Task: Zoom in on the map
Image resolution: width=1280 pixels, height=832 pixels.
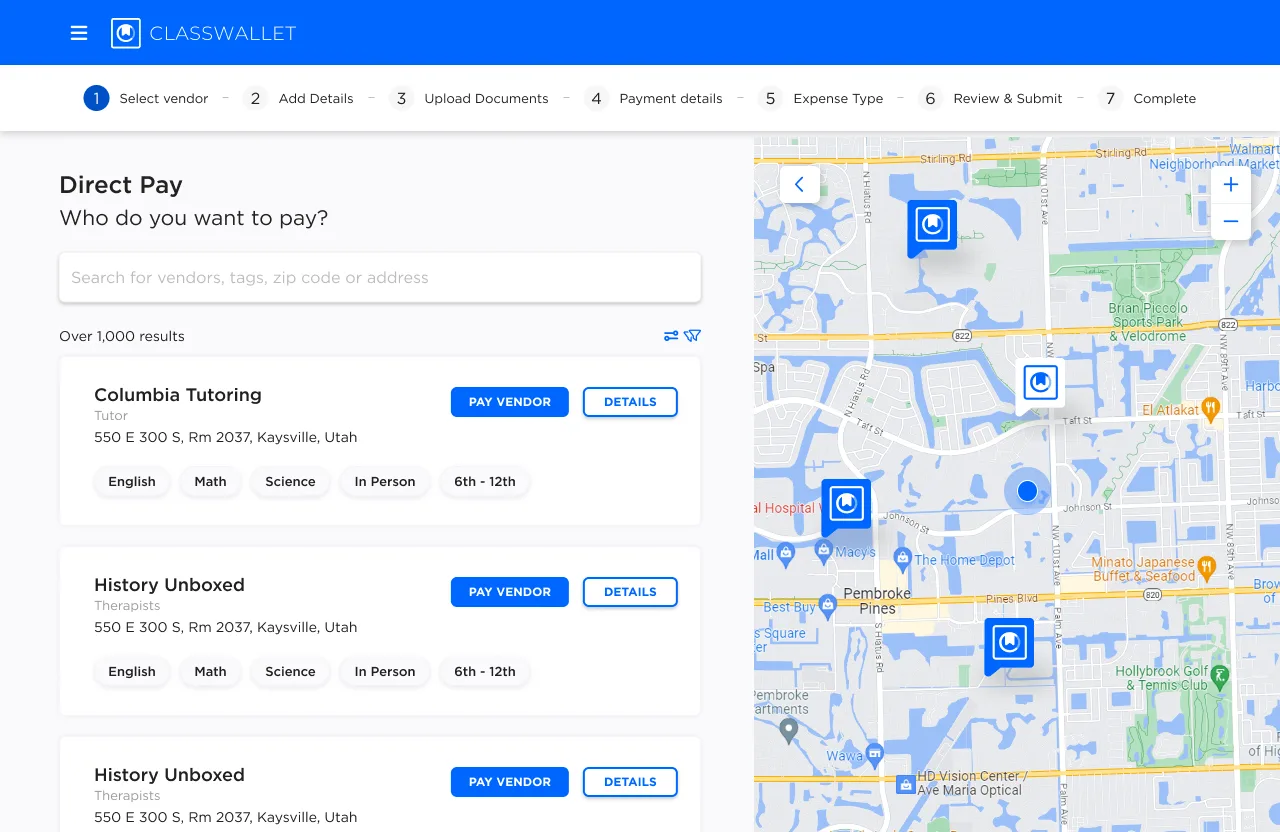Action: (x=1231, y=185)
